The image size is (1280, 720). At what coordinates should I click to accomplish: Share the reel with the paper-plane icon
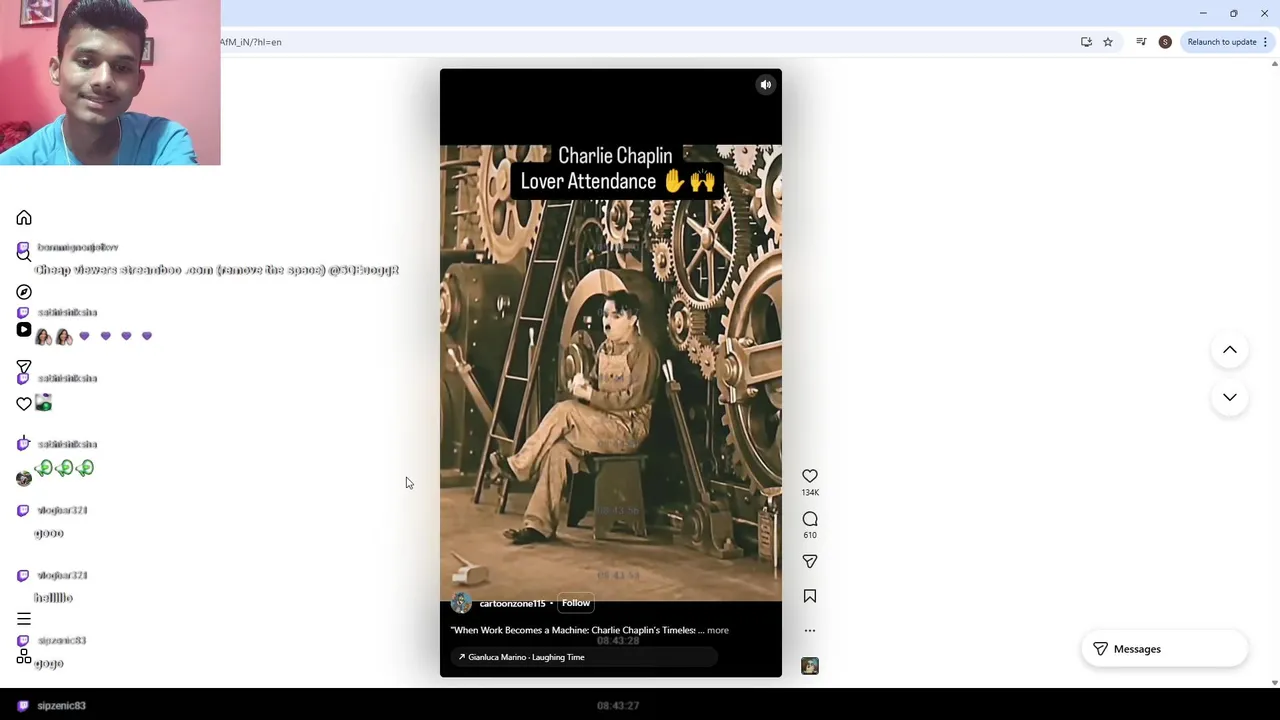click(x=810, y=562)
